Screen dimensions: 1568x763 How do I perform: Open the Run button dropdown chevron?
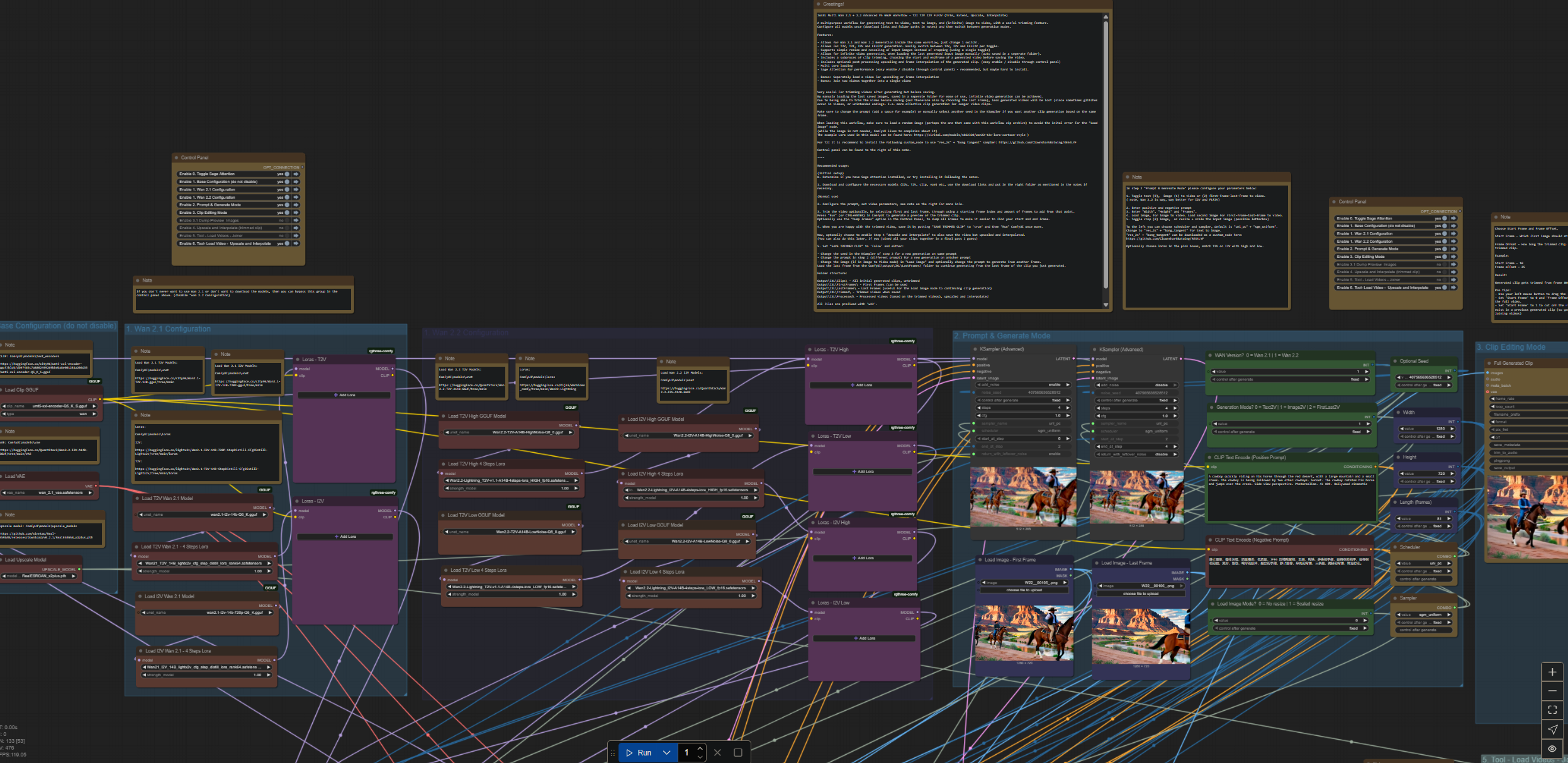click(x=666, y=752)
